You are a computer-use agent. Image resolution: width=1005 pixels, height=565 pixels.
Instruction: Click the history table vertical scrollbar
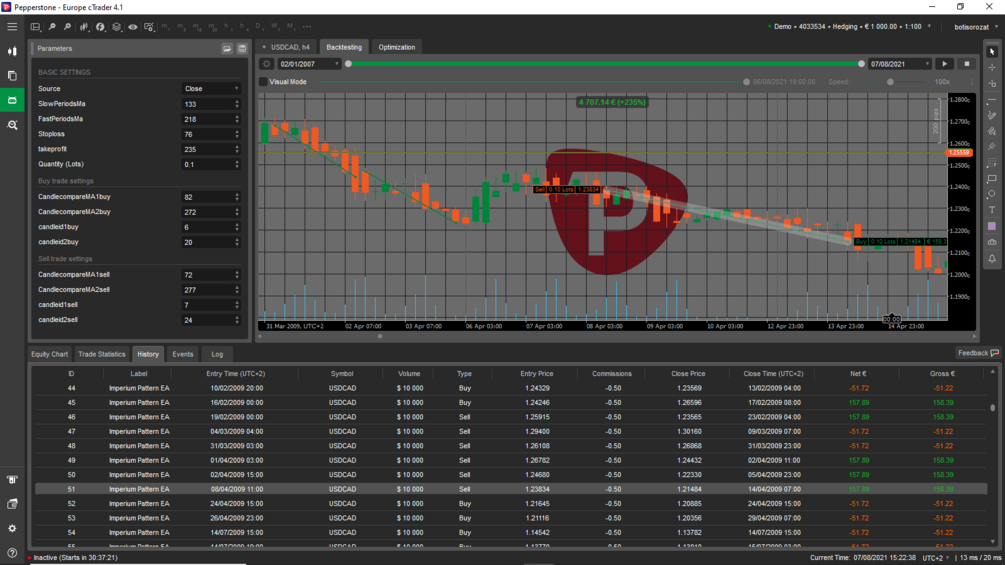tap(993, 407)
